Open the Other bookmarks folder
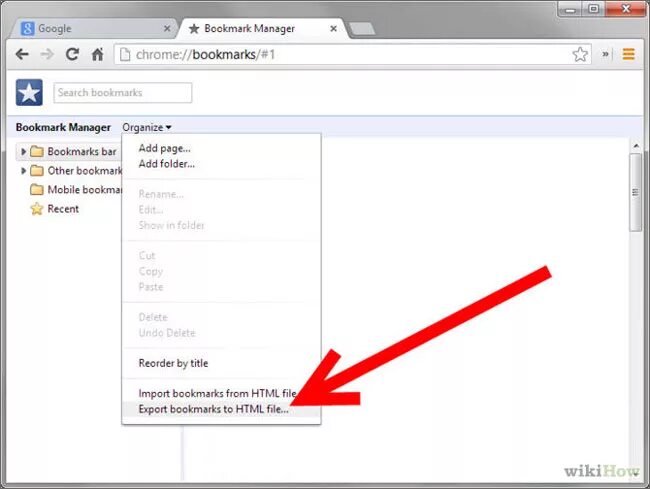 click(85, 171)
